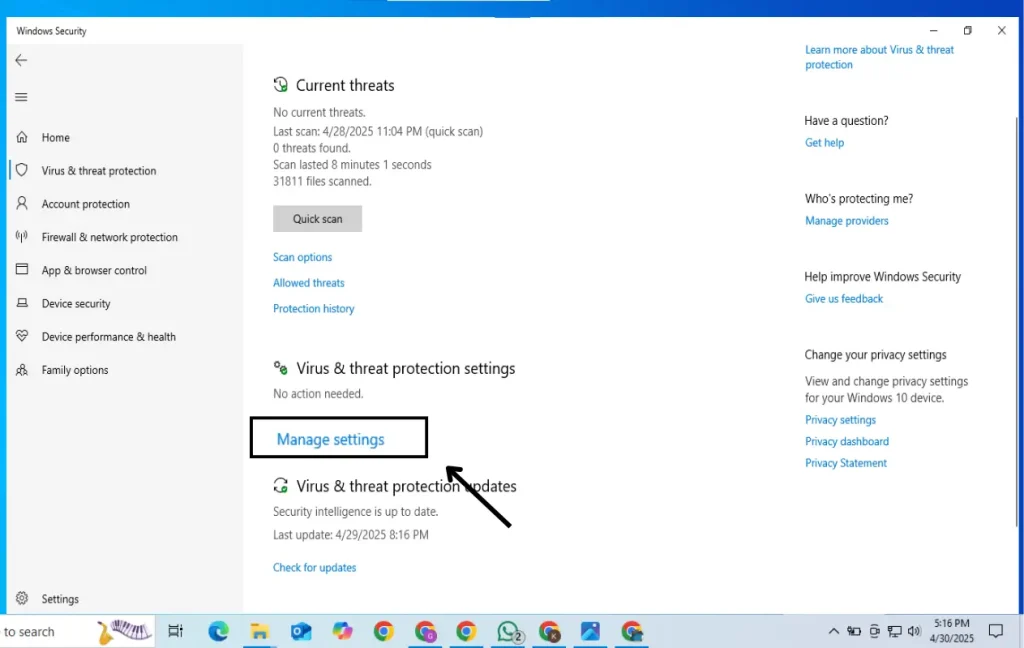Open Home from the sidebar menu
1024x648 pixels.
click(55, 137)
